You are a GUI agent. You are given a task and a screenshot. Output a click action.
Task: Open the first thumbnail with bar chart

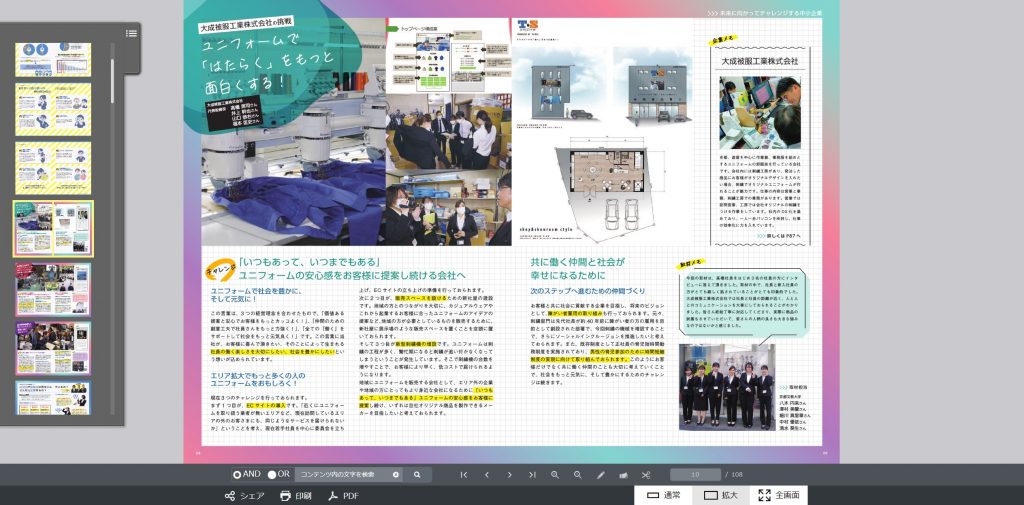tap(53, 59)
